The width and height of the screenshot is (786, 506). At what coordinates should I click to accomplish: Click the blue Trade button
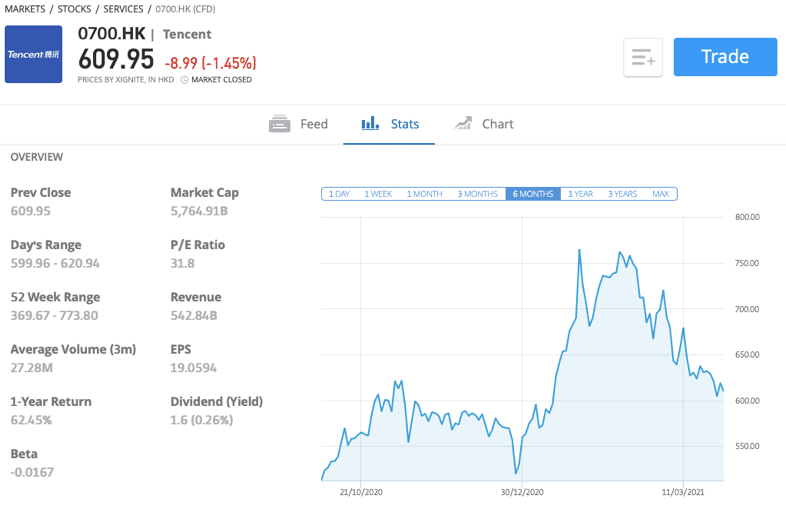(725, 57)
